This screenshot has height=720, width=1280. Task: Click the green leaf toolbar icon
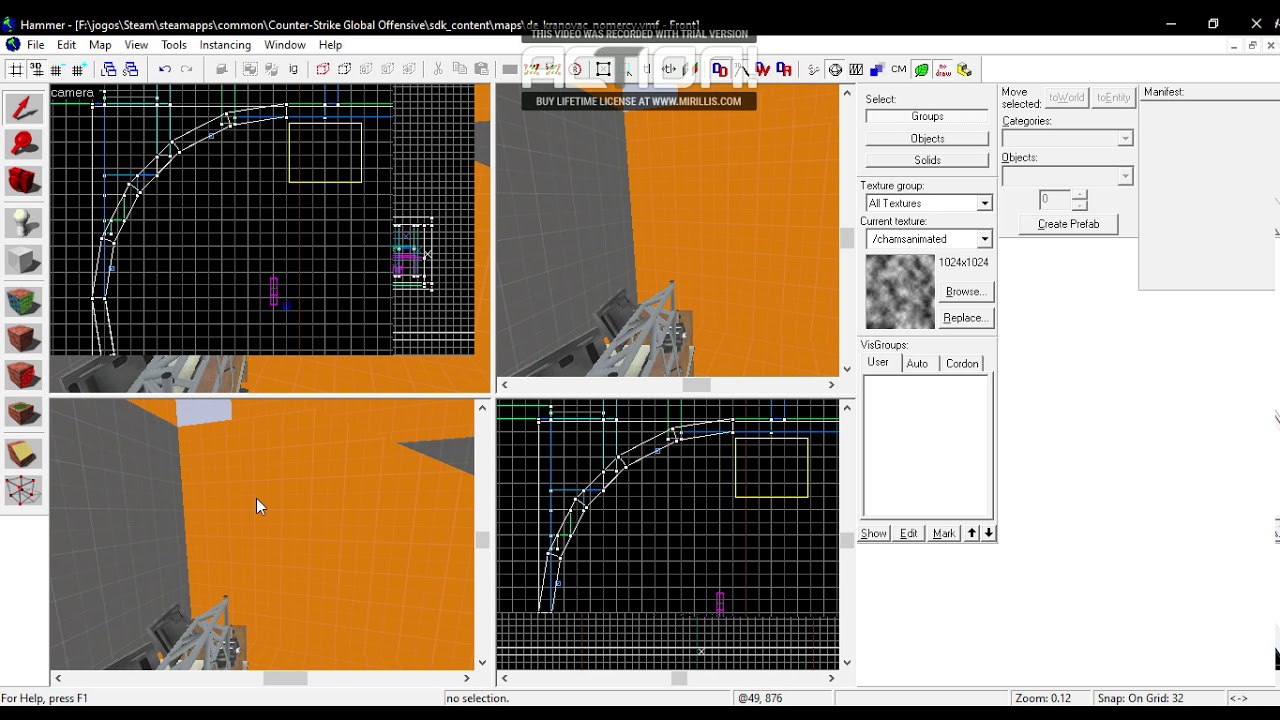tap(921, 69)
